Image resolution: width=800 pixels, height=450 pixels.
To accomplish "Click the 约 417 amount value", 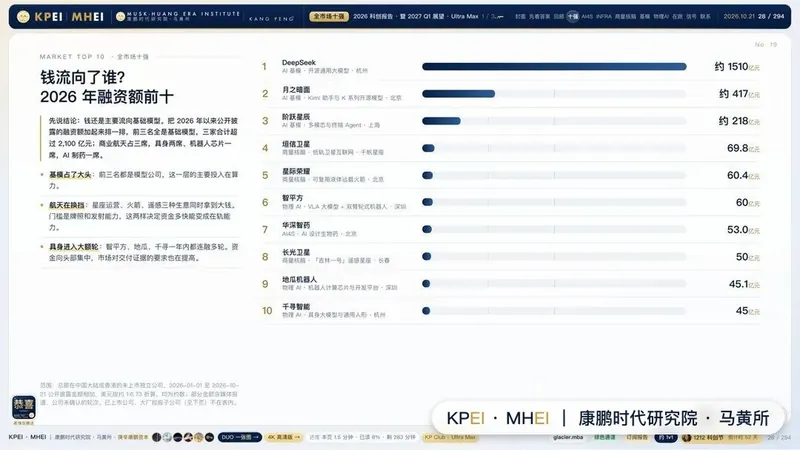I will [734, 93].
